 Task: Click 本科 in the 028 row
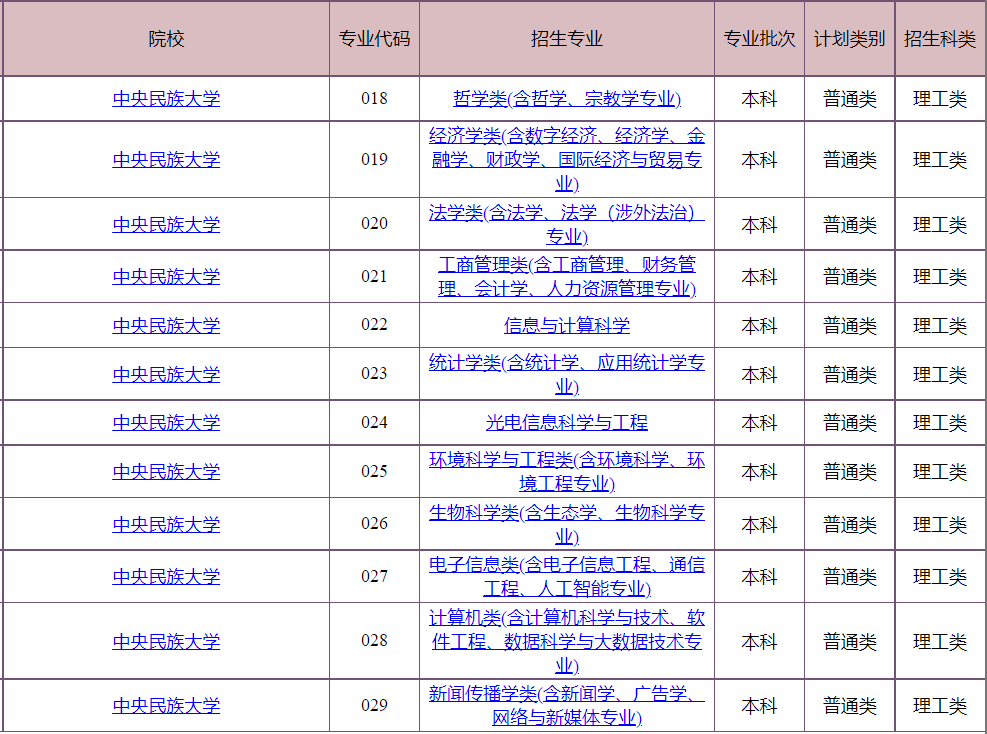click(x=759, y=641)
